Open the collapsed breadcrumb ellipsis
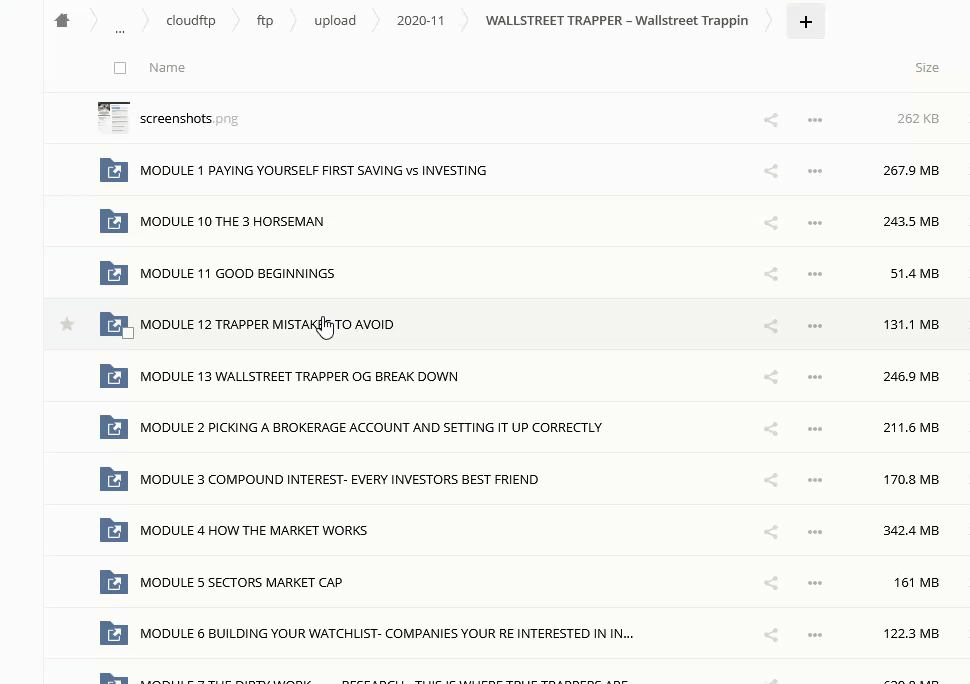 [x=120, y=29]
